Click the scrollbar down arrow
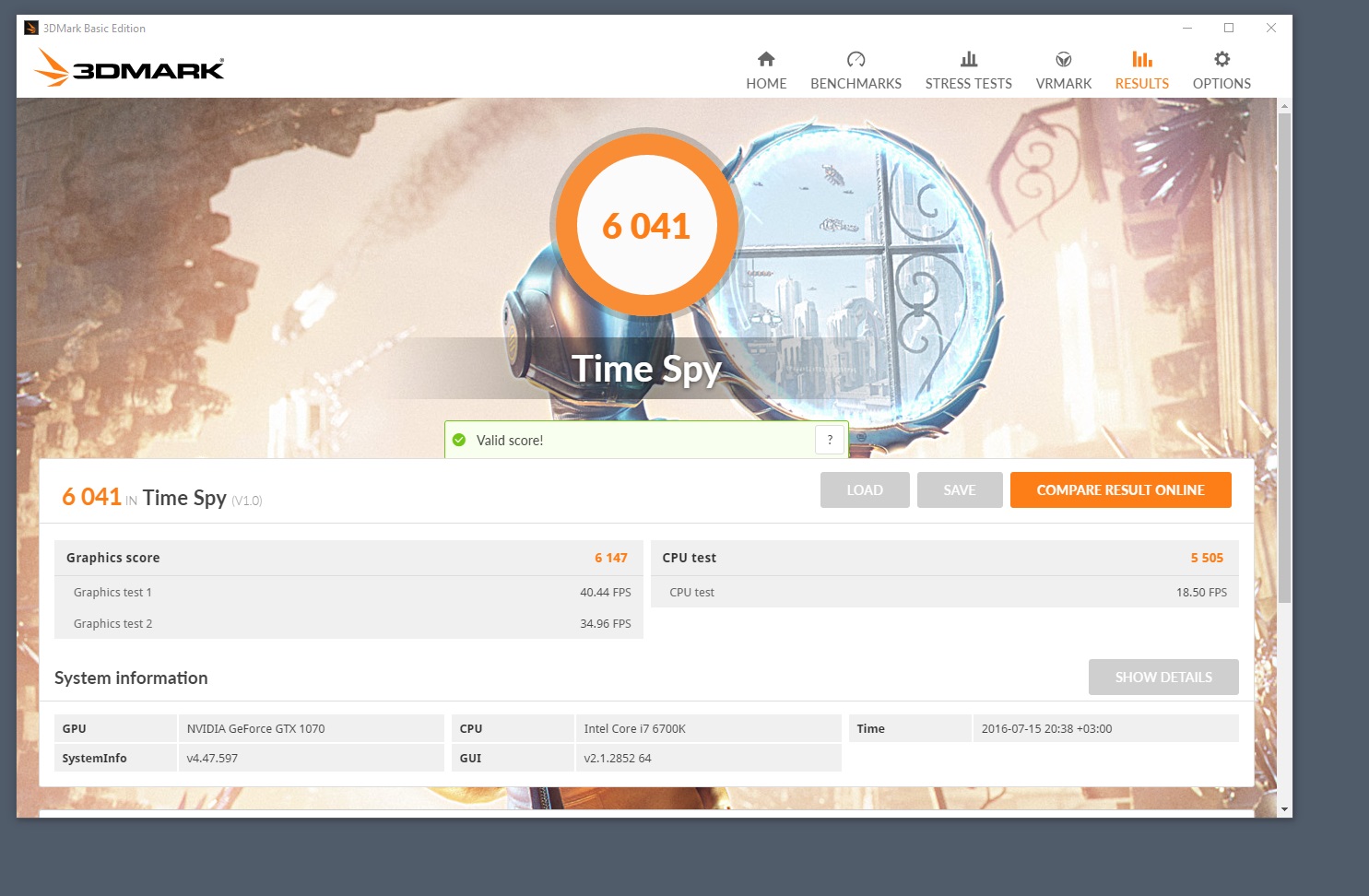The height and width of the screenshot is (896, 1369). point(1284,809)
